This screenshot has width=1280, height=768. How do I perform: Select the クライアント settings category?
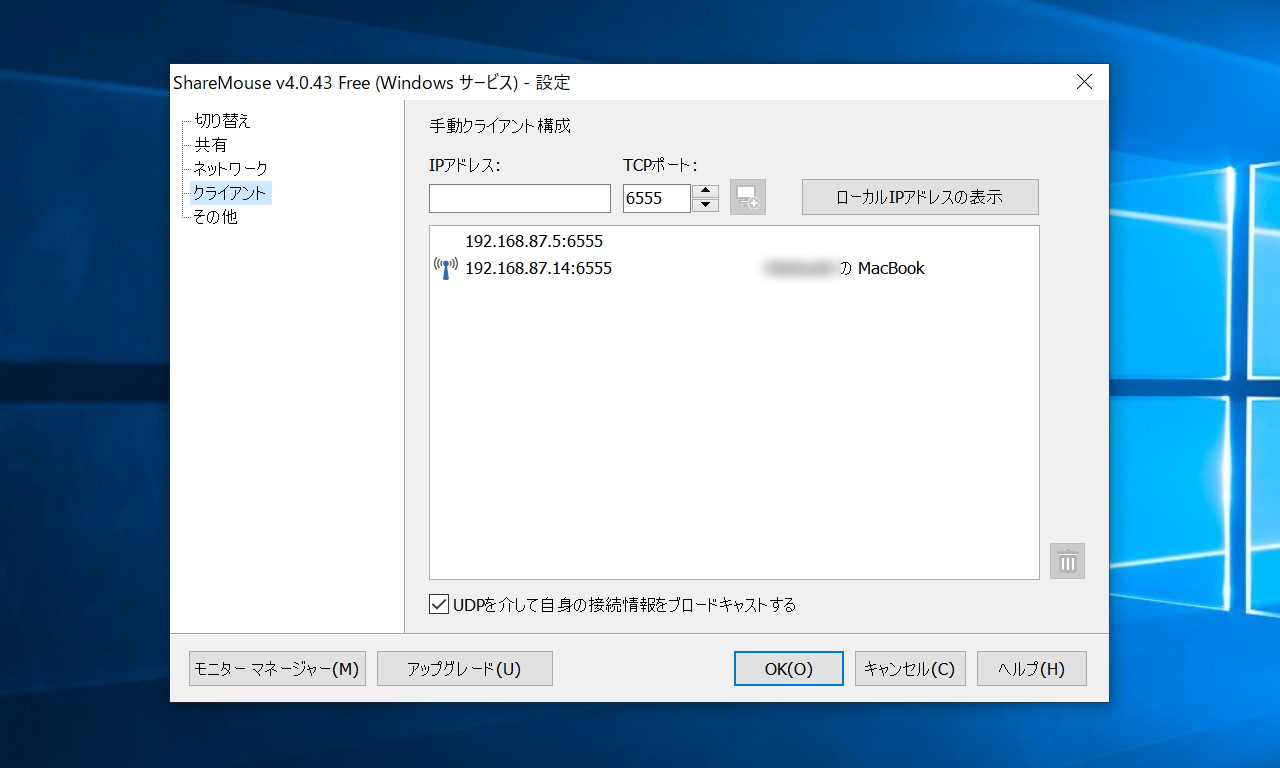[232, 193]
